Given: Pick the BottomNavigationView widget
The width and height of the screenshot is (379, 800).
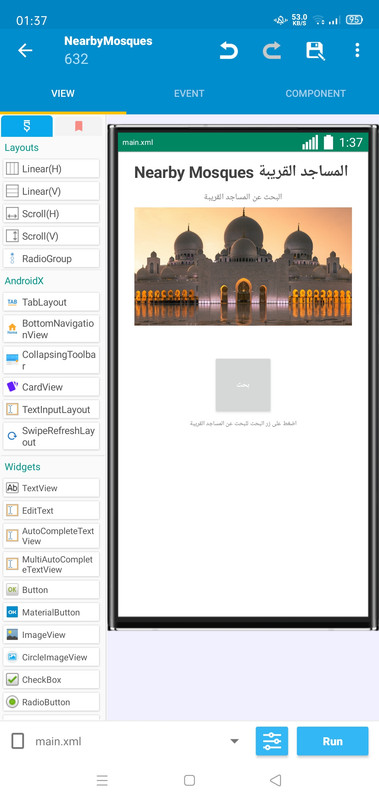Looking at the screenshot, I should coord(51,329).
